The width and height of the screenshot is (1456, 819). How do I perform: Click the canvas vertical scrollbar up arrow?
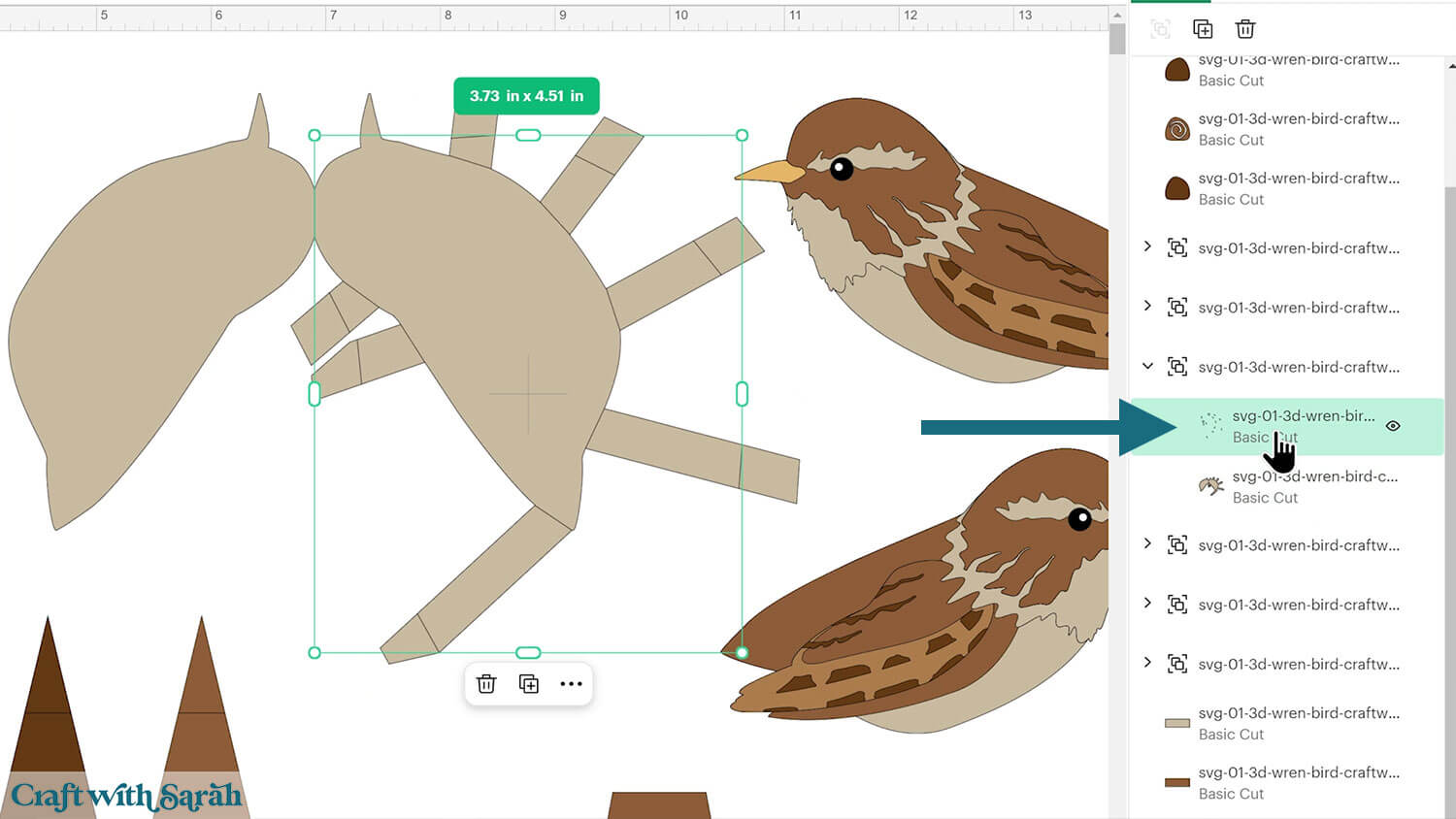(x=1117, y=15)
